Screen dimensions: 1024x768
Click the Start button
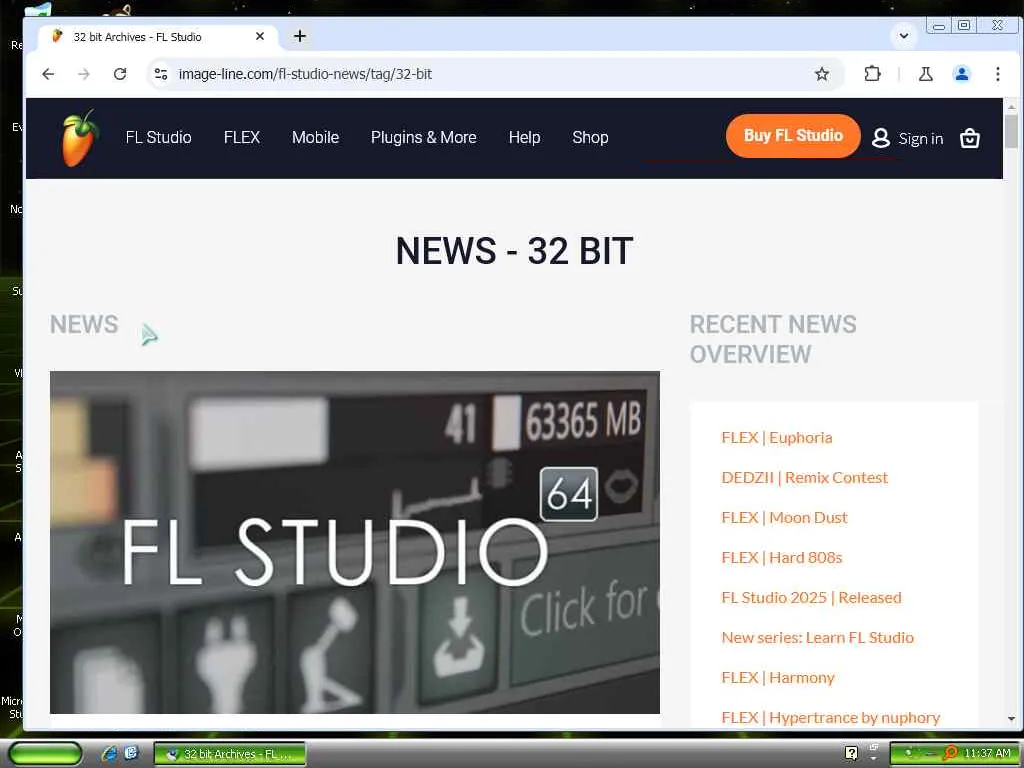click(44, 754)
